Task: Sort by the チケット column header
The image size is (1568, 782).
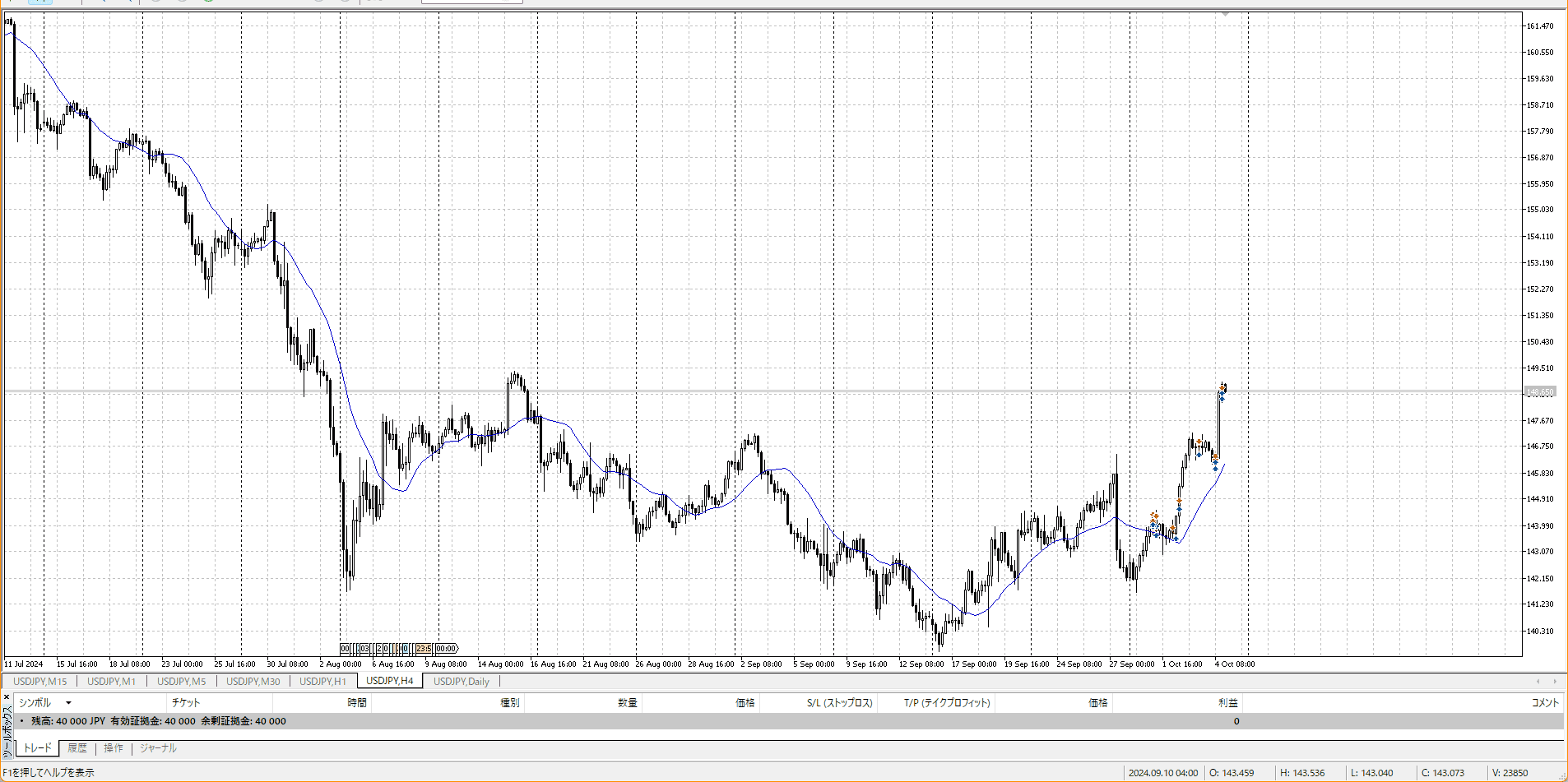Action: pos(186,703)
